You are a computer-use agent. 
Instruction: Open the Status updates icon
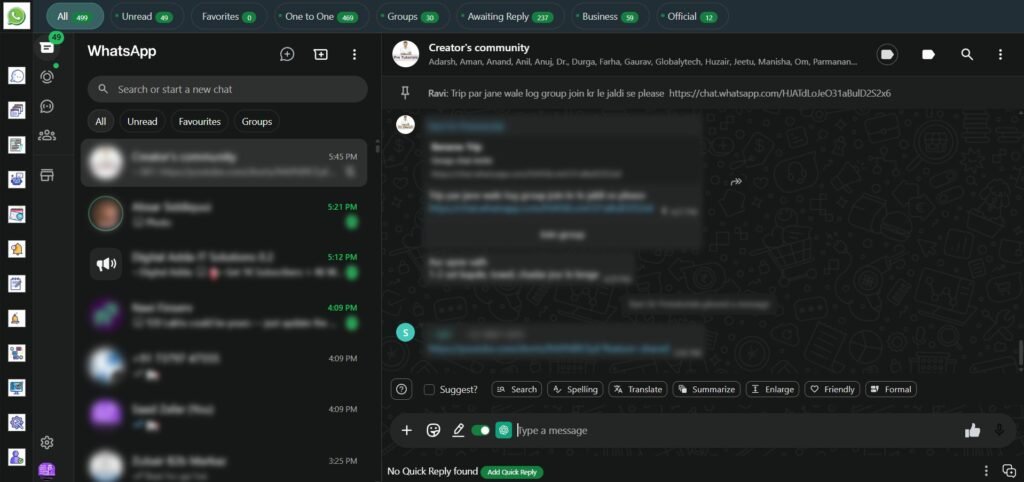tap(46, 76)
